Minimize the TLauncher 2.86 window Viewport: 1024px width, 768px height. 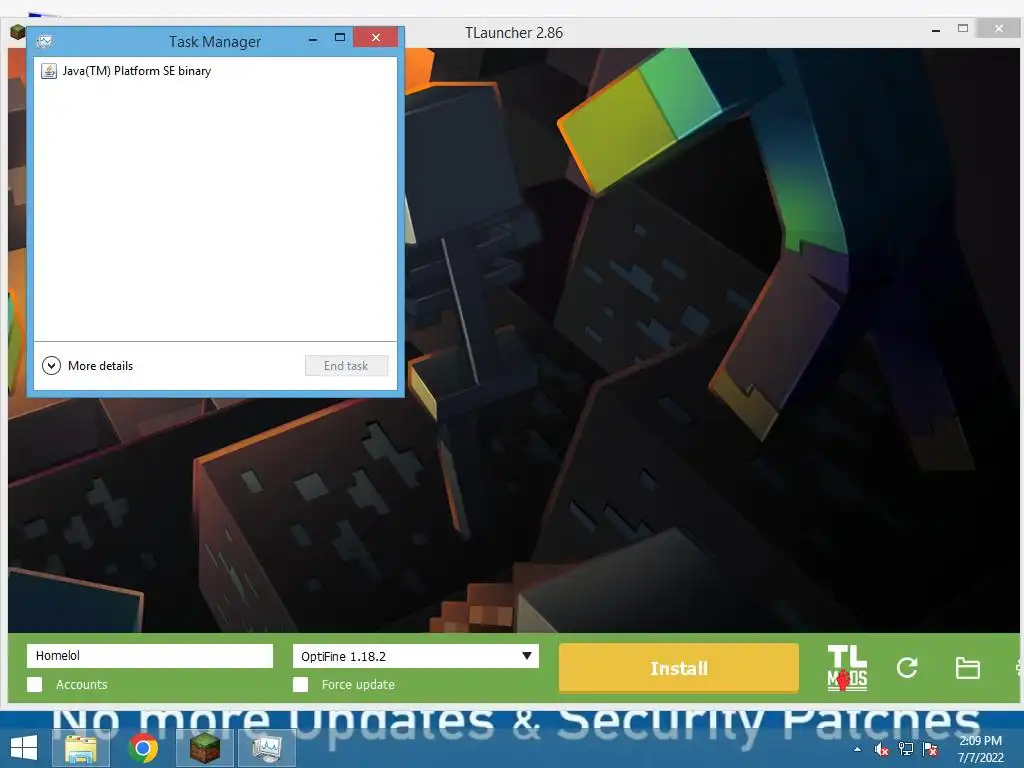[936, 30]
